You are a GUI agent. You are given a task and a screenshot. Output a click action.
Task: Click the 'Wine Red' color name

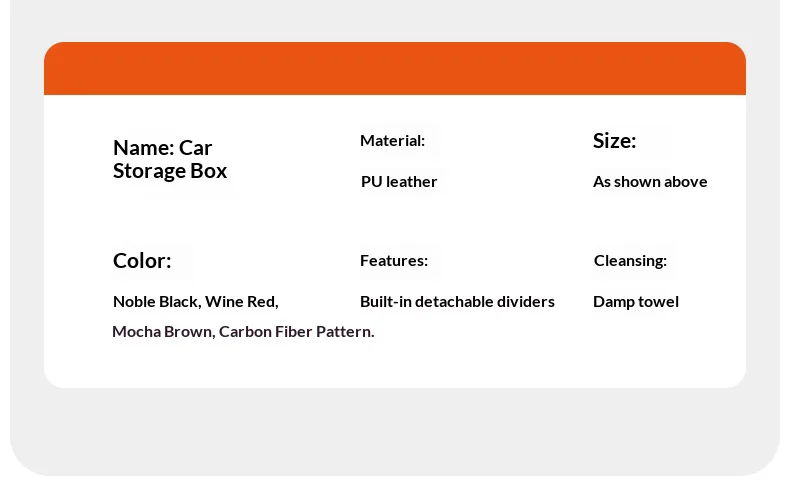coord(241,302)
